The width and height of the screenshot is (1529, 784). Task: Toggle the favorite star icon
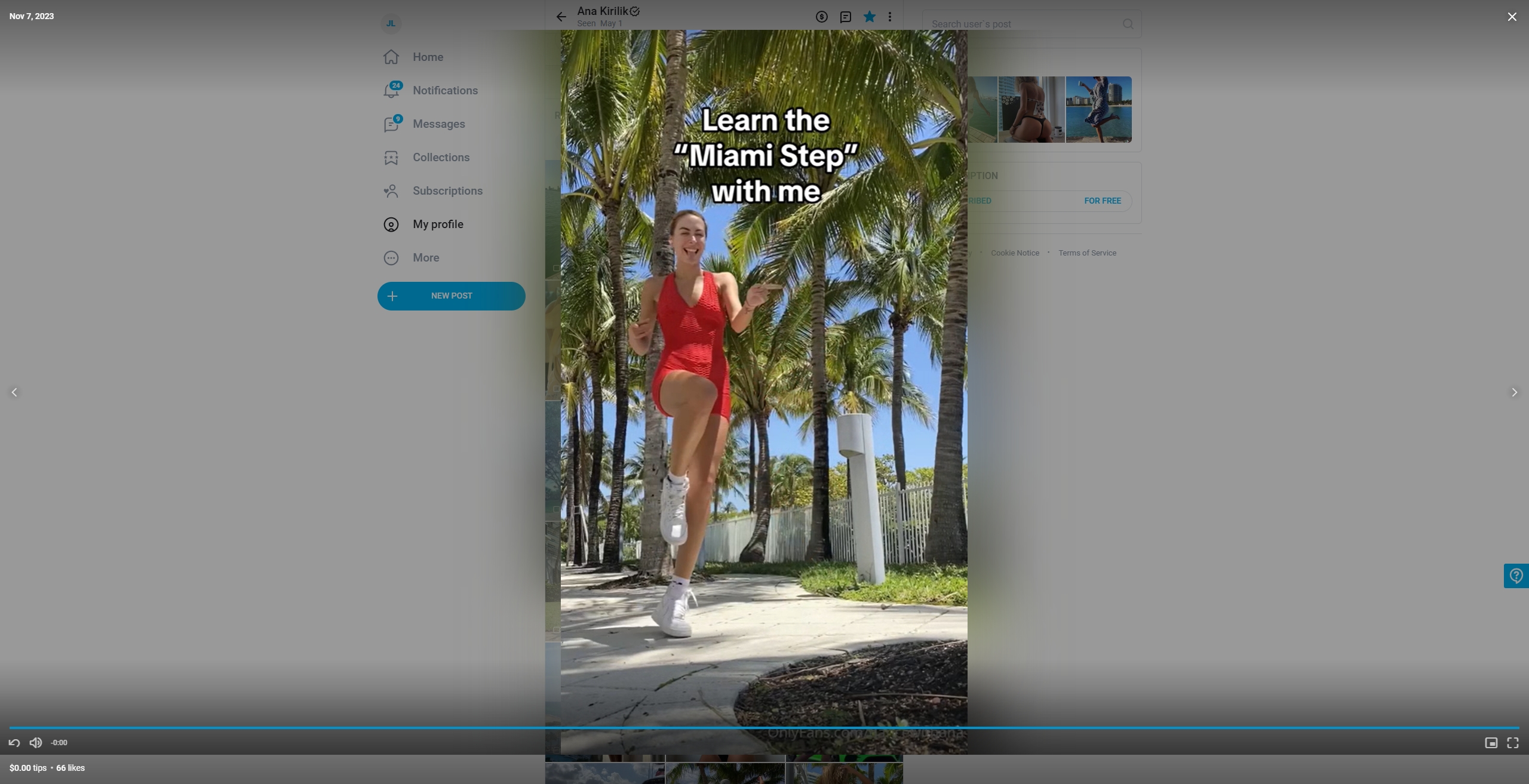click(869, 17)
